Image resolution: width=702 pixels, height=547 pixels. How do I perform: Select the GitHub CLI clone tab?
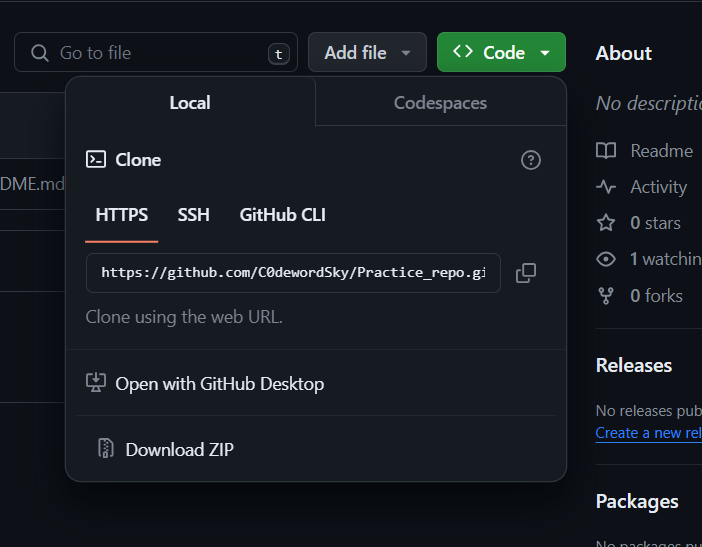click(x=283, y=215)
